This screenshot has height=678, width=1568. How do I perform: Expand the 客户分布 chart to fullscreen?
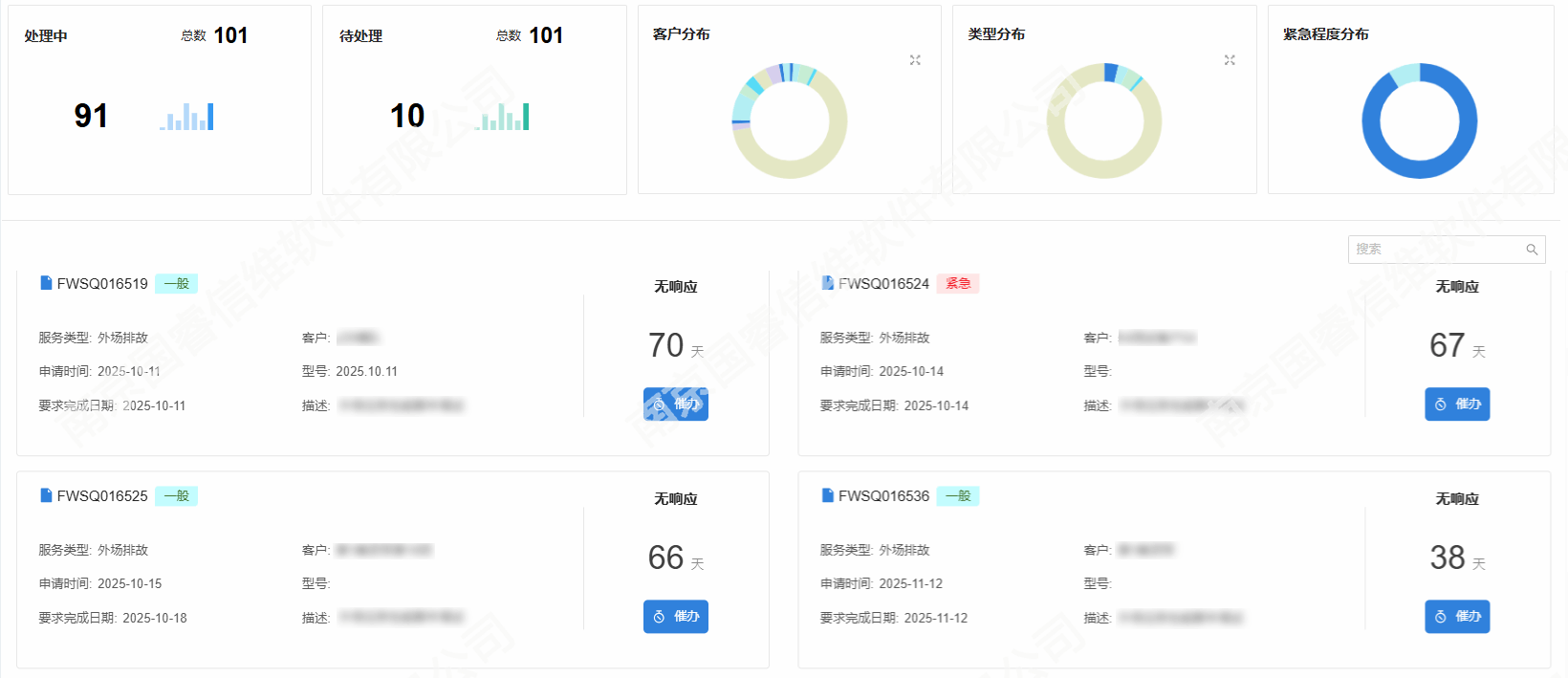(x=915, y=60)
